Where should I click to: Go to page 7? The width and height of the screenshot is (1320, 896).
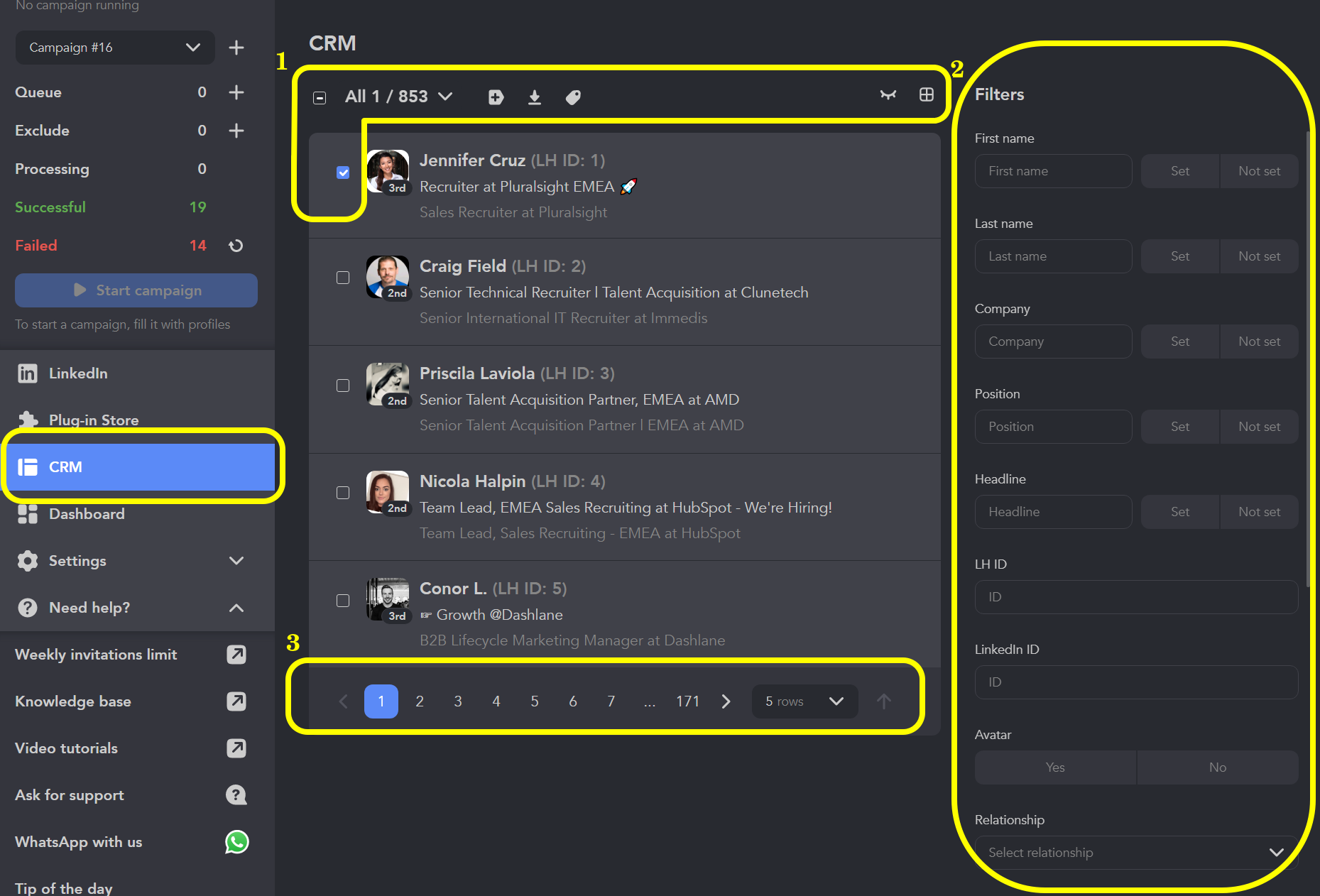click(x=611, y=701)
